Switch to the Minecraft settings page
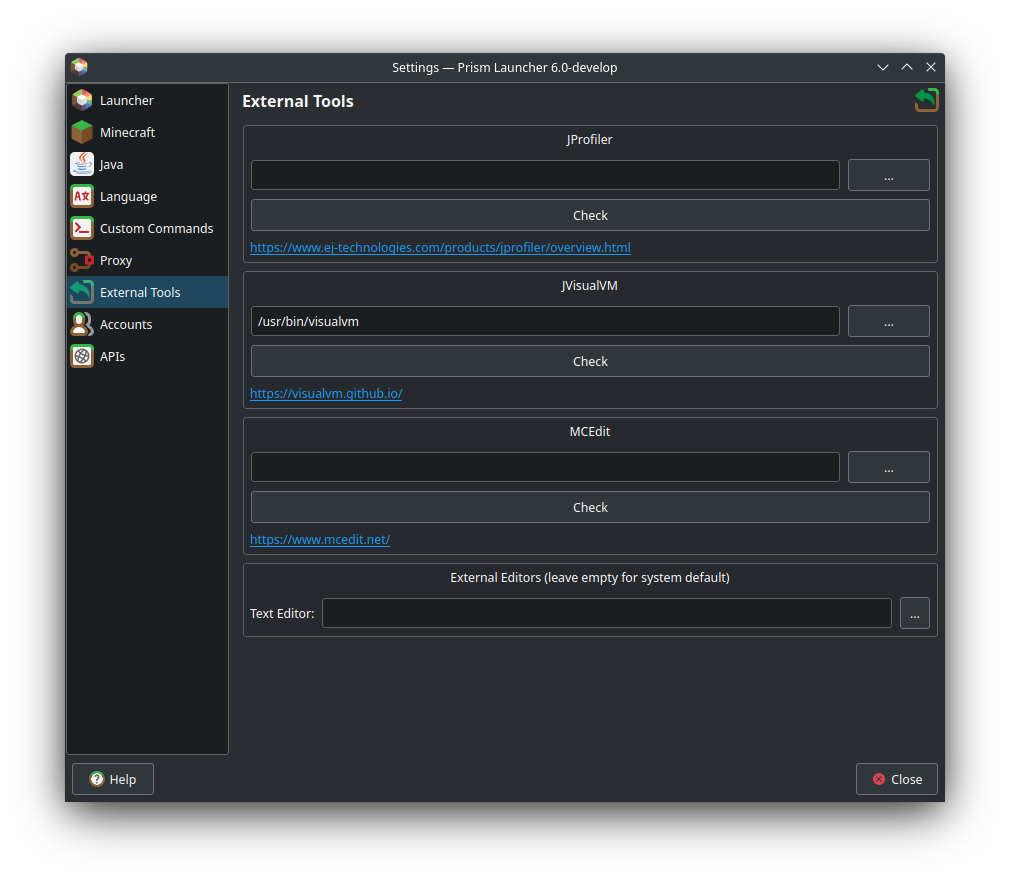 pyautogui.click(x=148, y=132)
